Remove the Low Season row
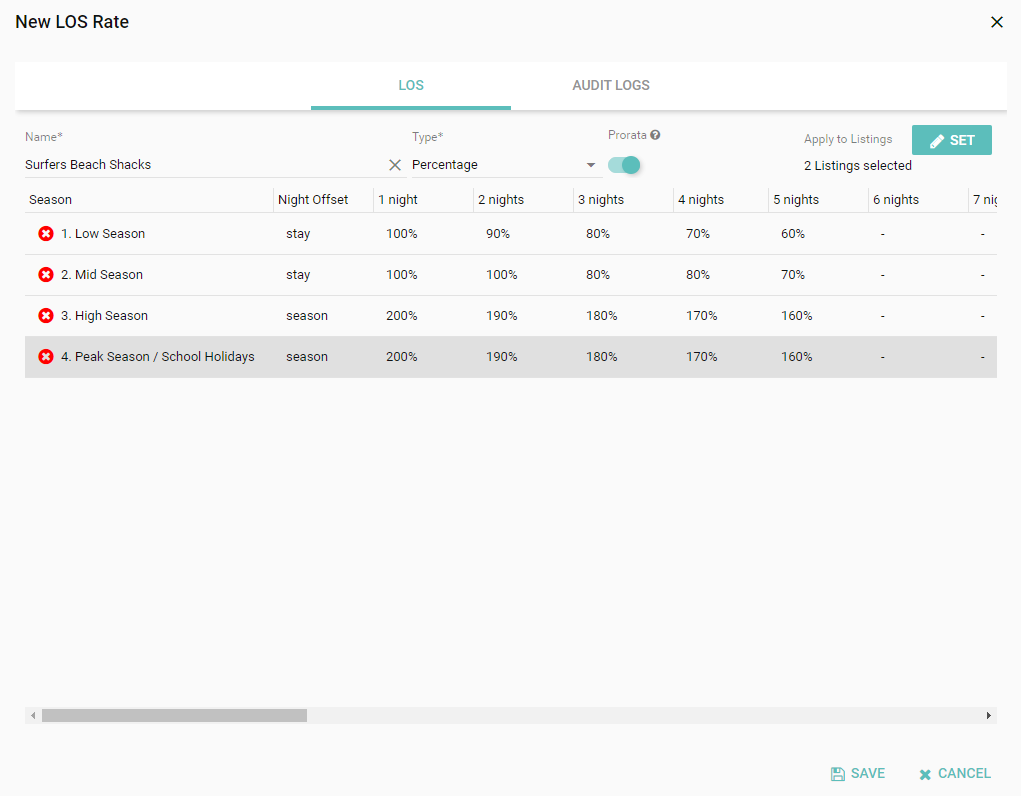The width and height of the screenshot is (1021, 796). pos(46,234)
